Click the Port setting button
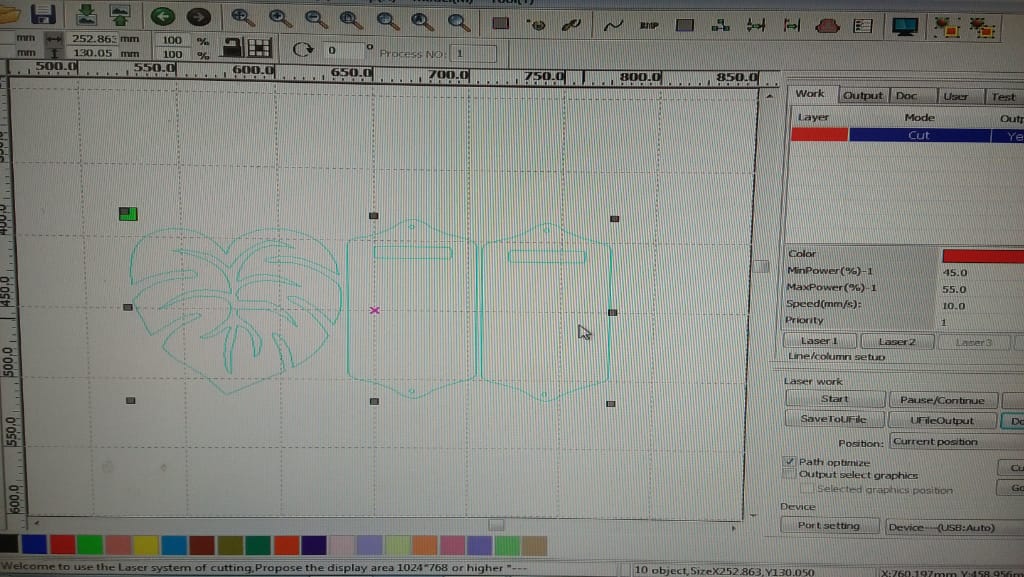Image resolution: width=1024 pixels, height=577 pixels. click(x=829, y=525)
